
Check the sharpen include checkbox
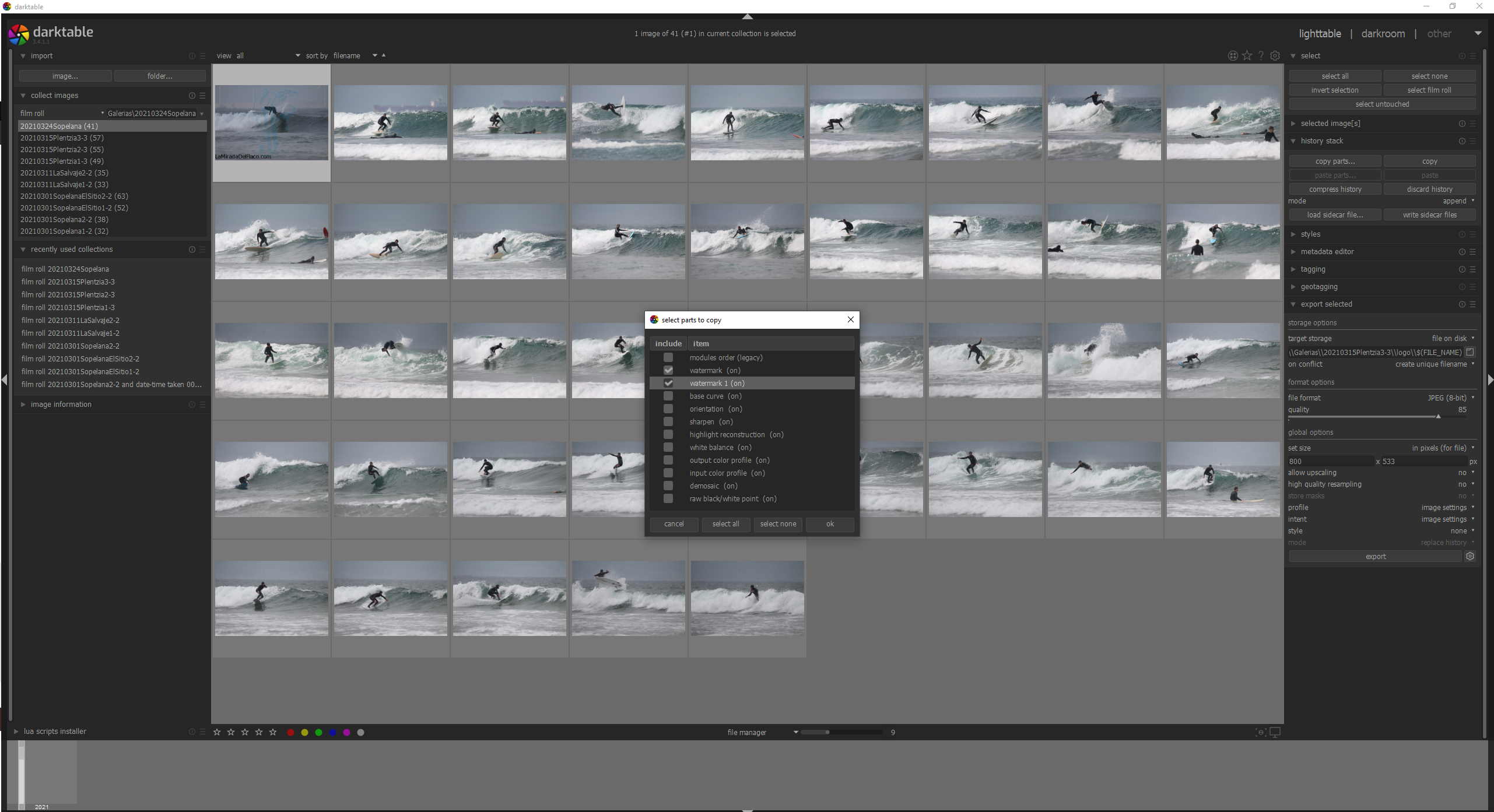(x=668, y=421)
